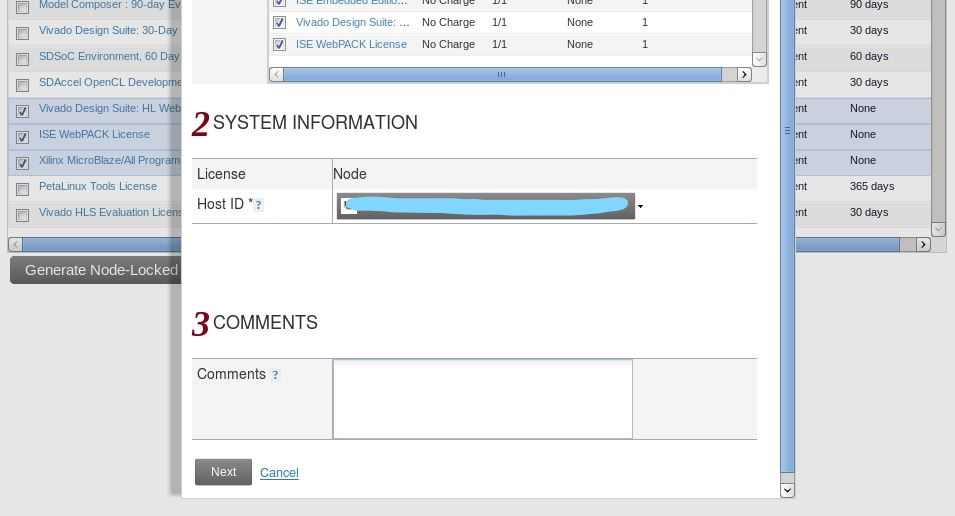This screenshot has width=955, height=516.
Task: Uncheck Xilinx MicroBlaze/All Programmable checkbox
Action: click(23, 163)
